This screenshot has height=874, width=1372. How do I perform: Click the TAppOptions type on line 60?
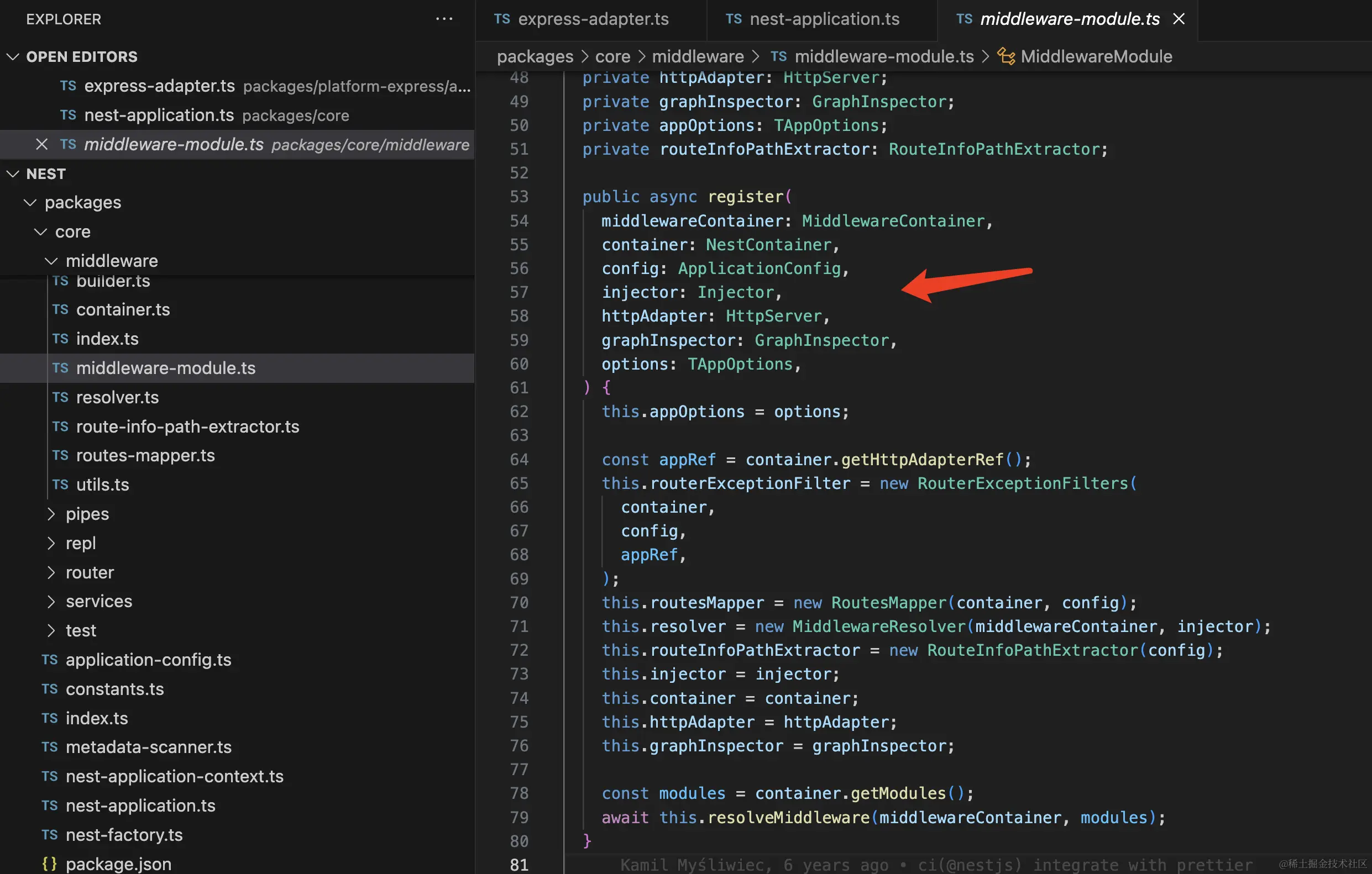(740, 365)
